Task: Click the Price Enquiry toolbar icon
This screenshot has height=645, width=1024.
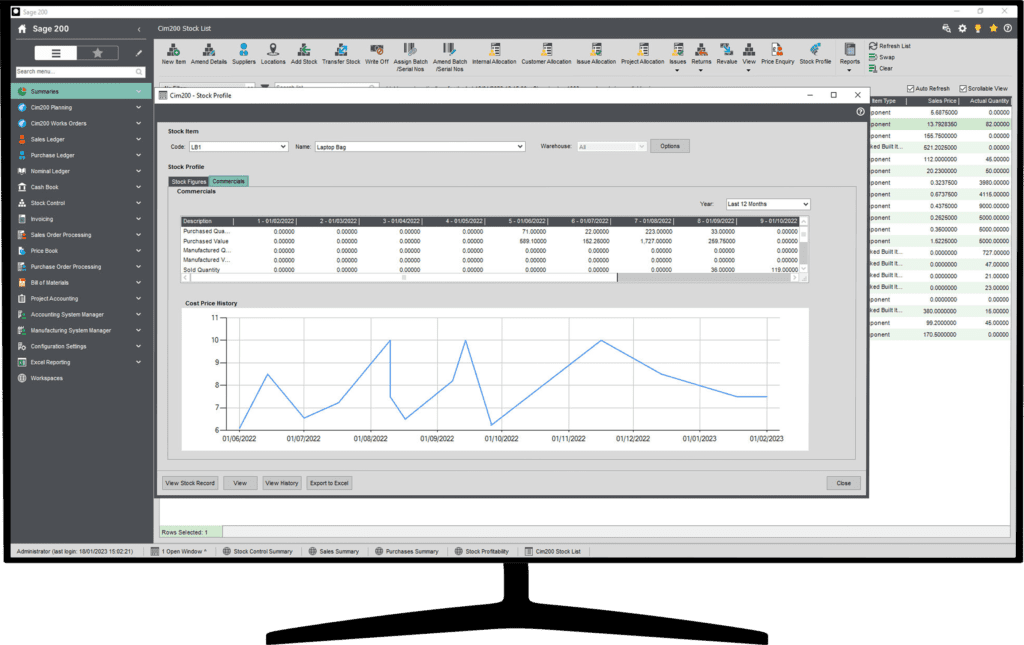Action: (x=780, y=52)
